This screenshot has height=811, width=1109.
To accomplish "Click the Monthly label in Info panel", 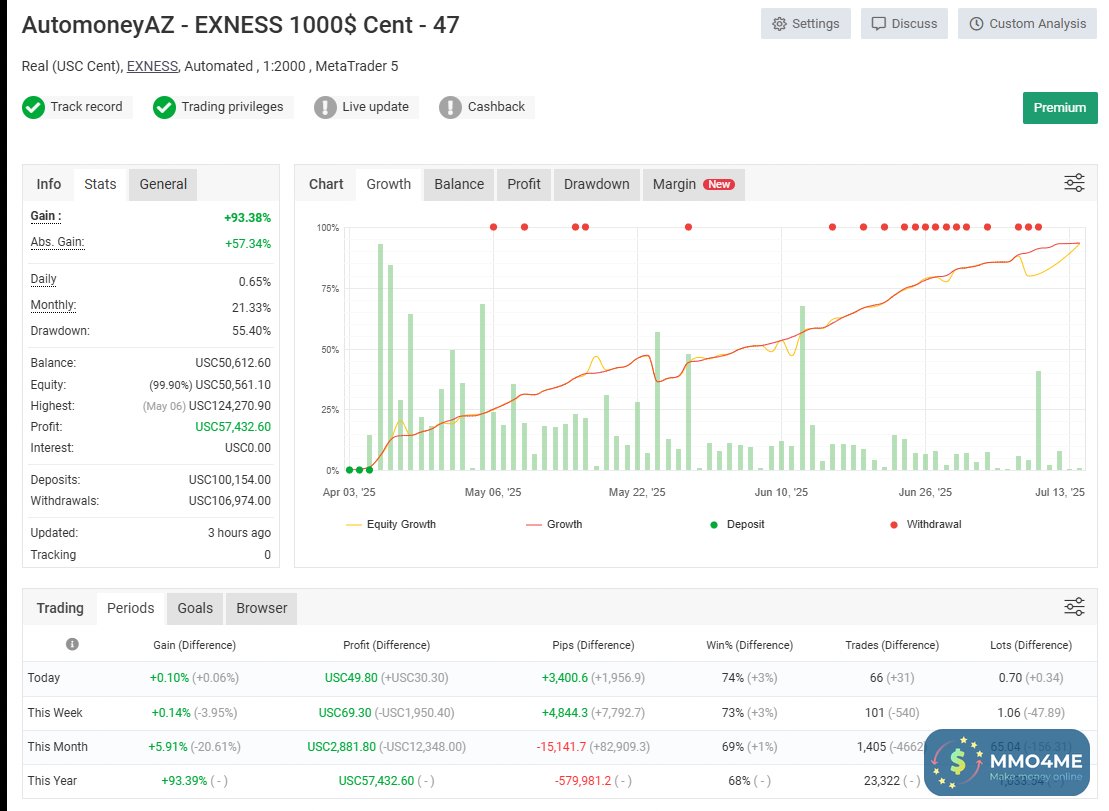I will coord(53,305).
